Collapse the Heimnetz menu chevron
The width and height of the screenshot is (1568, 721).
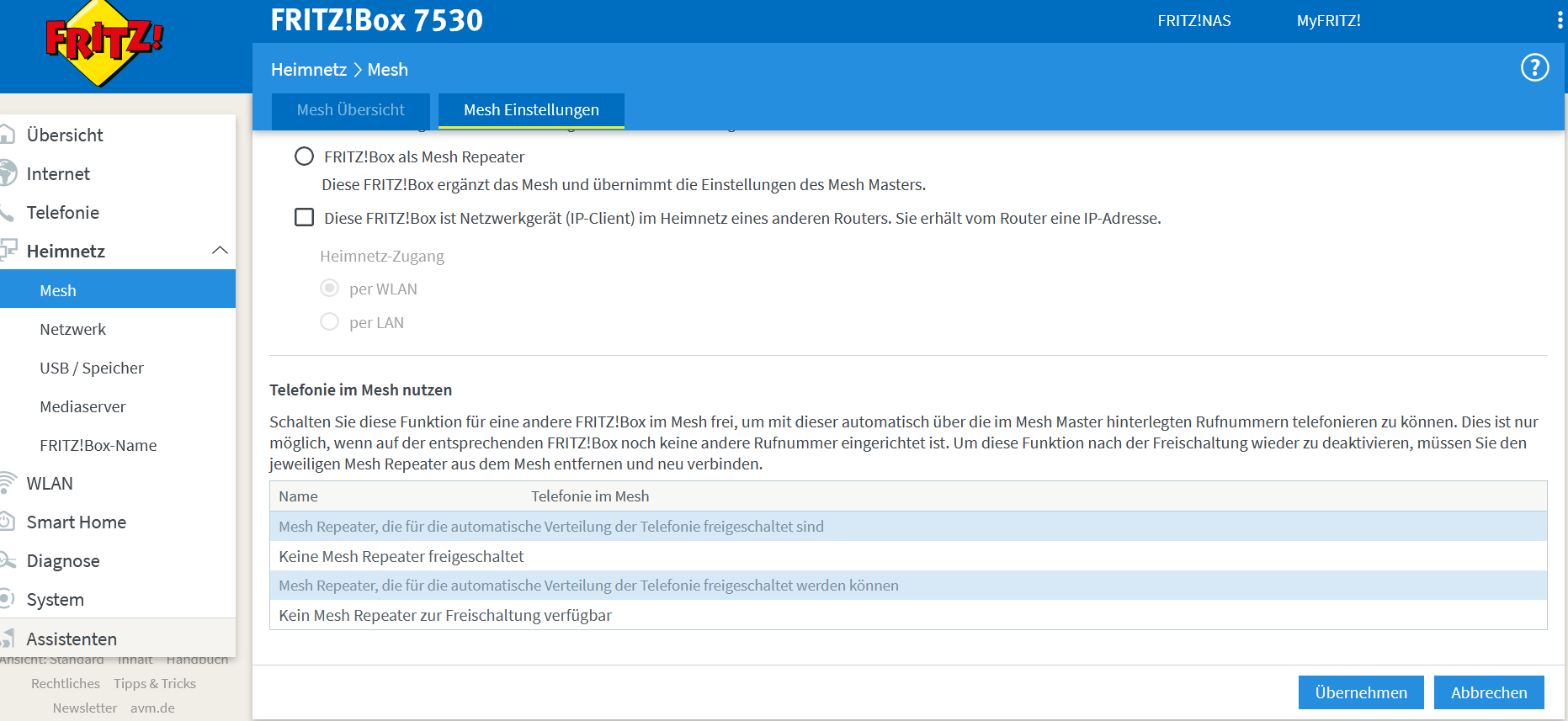(x=220, y=251)
